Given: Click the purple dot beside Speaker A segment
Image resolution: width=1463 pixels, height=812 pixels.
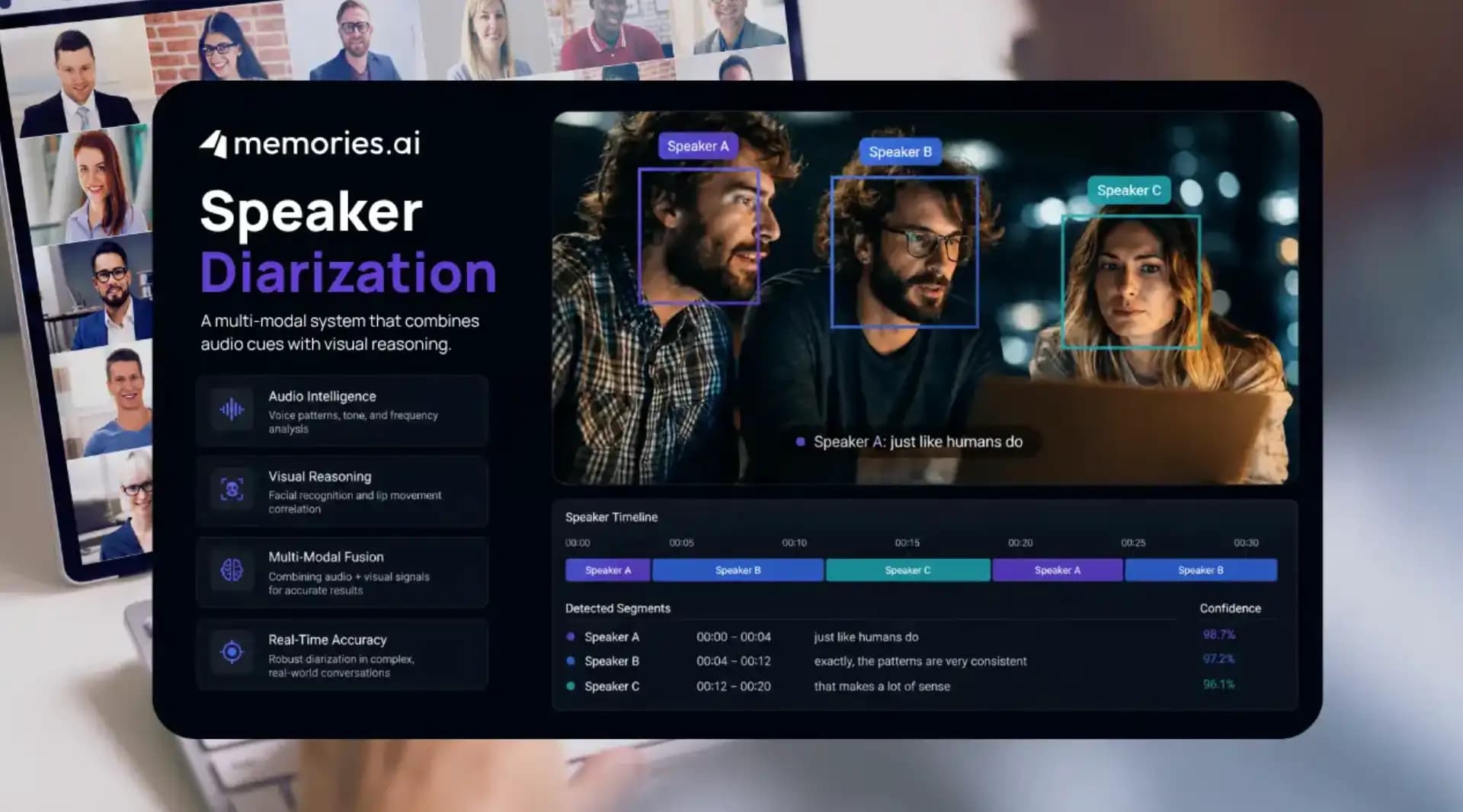Looking at the screenshot, I should 571,637.
